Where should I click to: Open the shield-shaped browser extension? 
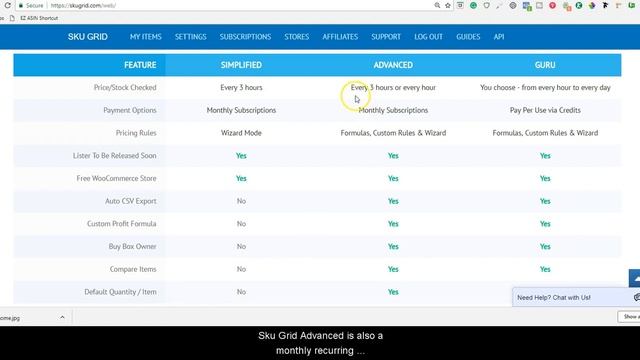487,5
